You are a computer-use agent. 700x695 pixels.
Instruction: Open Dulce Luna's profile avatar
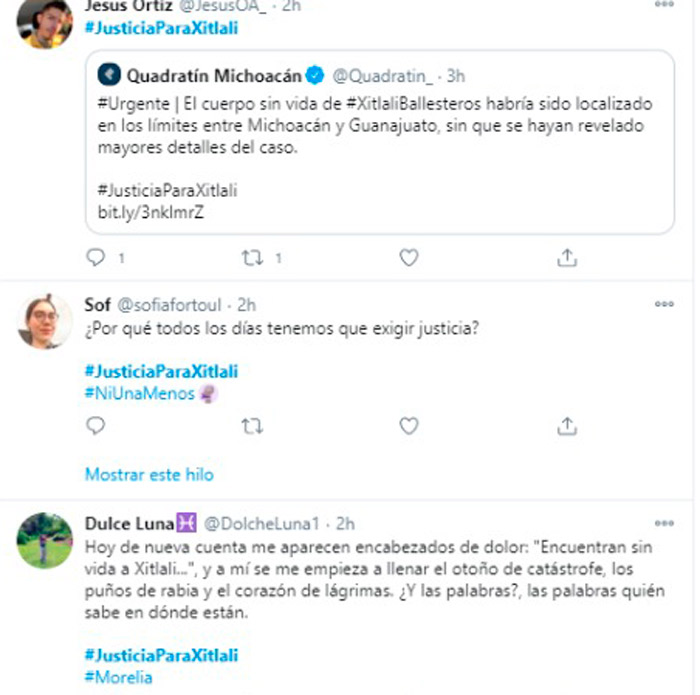point(45,541)
